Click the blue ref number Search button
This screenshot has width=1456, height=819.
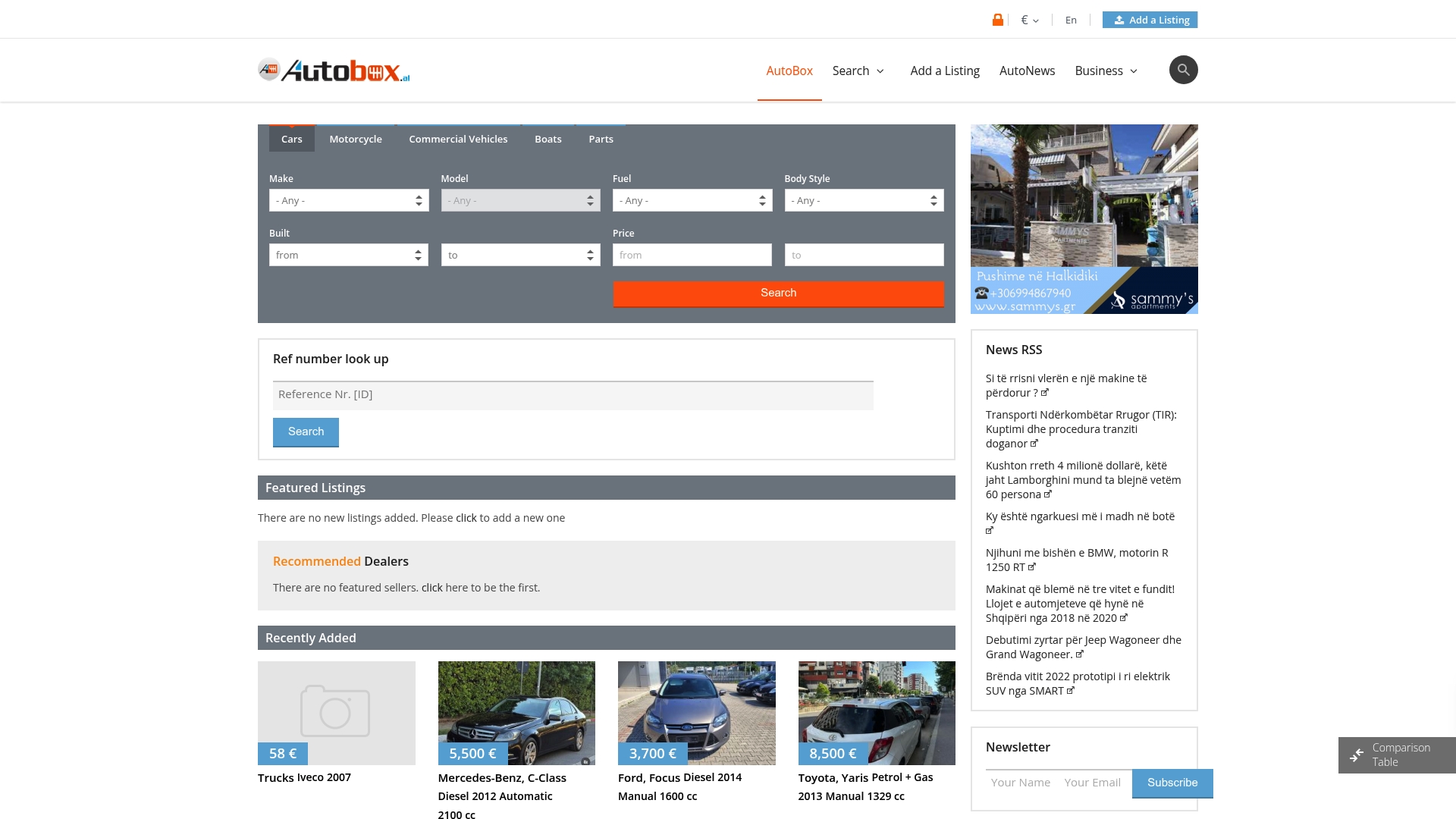coord(306,432)
